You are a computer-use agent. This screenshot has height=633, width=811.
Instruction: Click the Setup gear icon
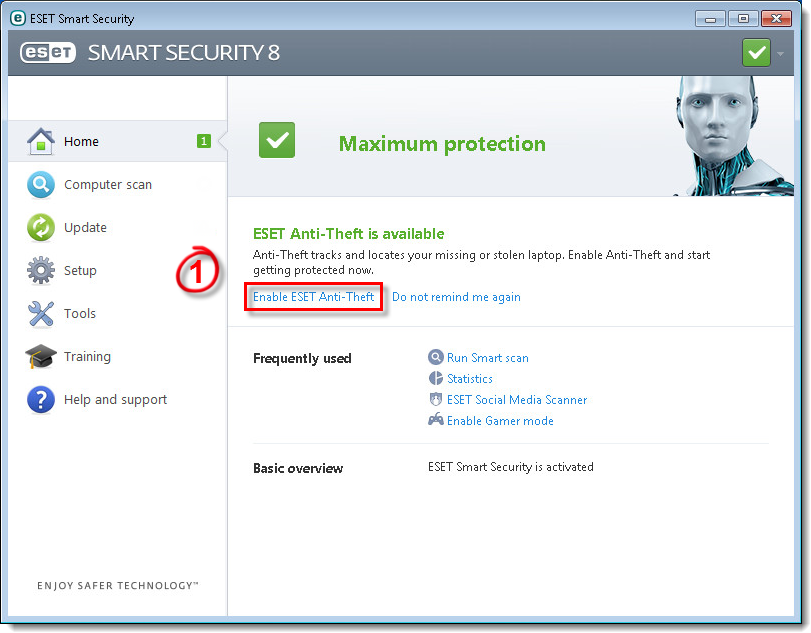(x=40, y=270)
